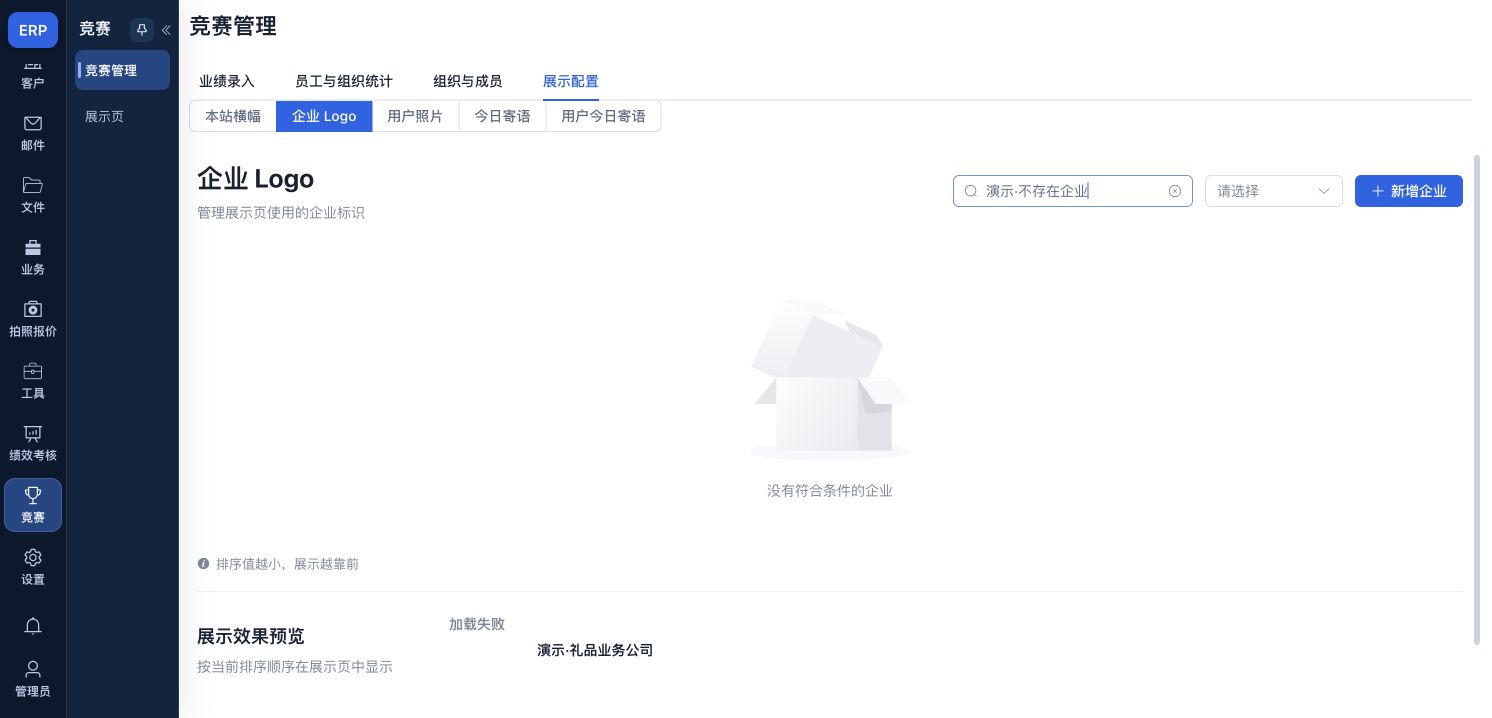Viewport: 1492px width, 718px height.
Task: Open notifications bell icon
Action: click(x=33, y=626)
